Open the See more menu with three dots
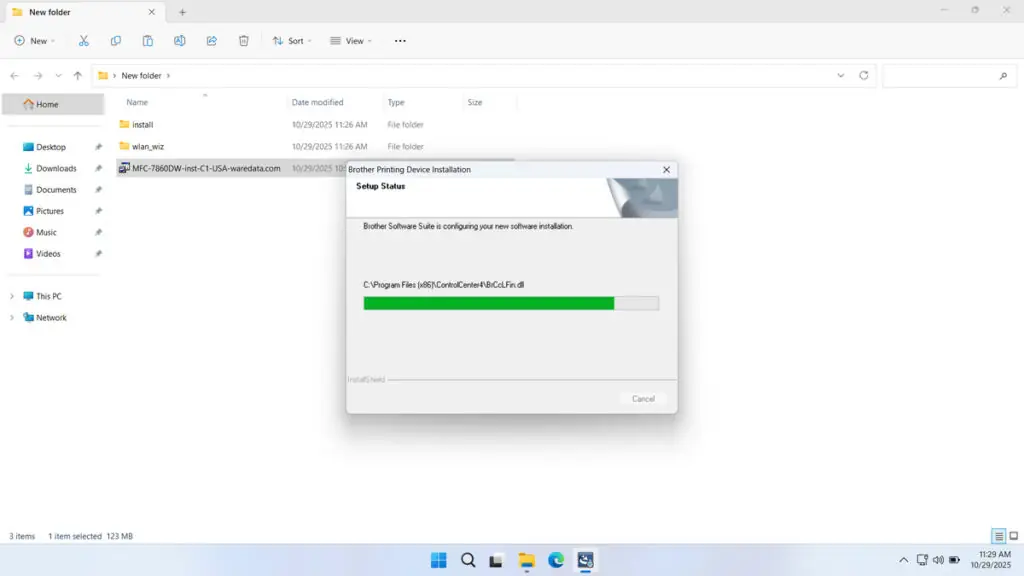This screenshot has height=576, width=1024. coord(400,40)
